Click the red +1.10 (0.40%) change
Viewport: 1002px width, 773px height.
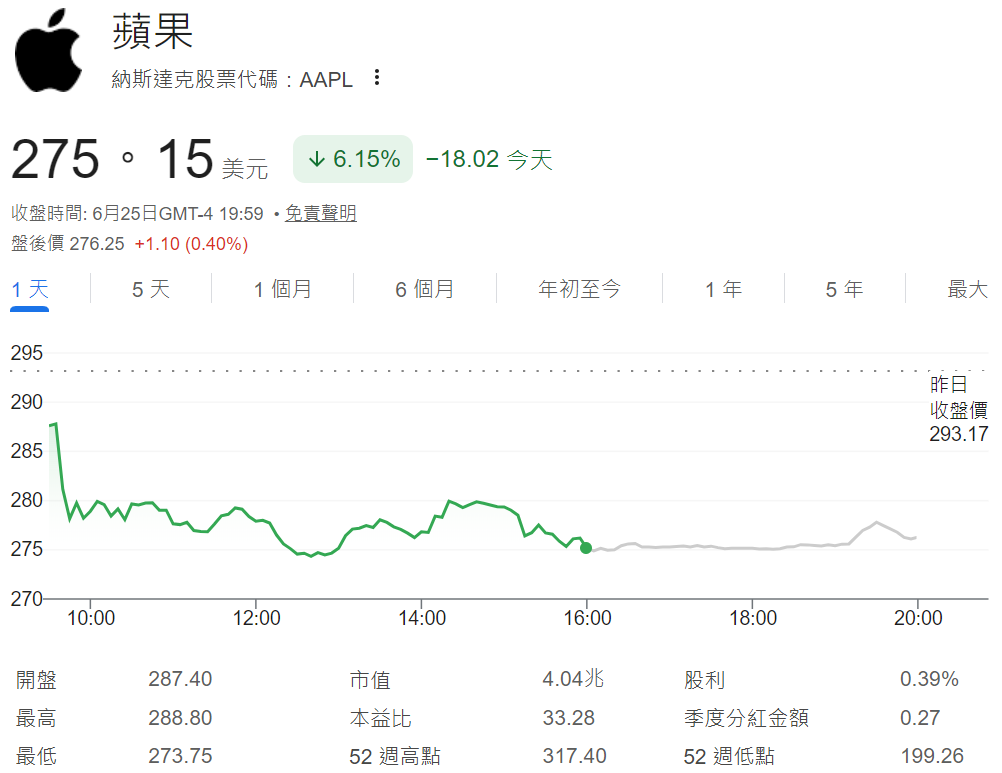coord(191,243)
